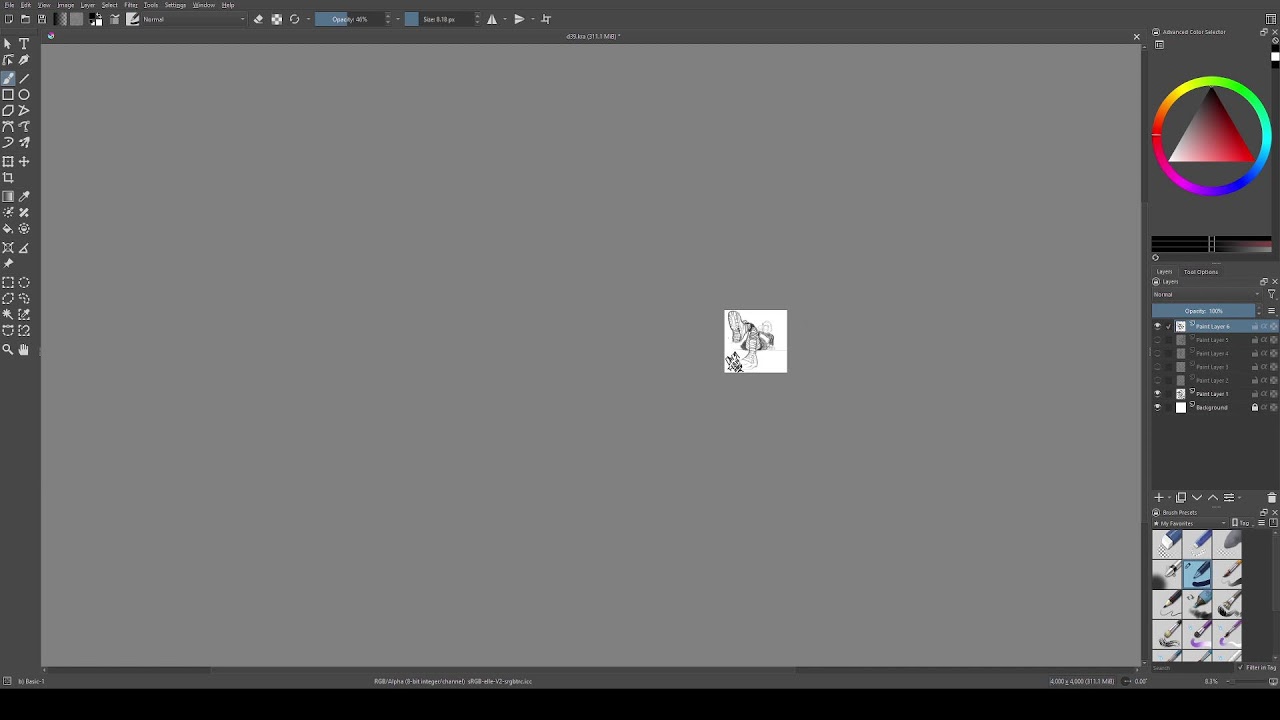
Task: Select the Freehand Brush tool
Action: [8, 78]
